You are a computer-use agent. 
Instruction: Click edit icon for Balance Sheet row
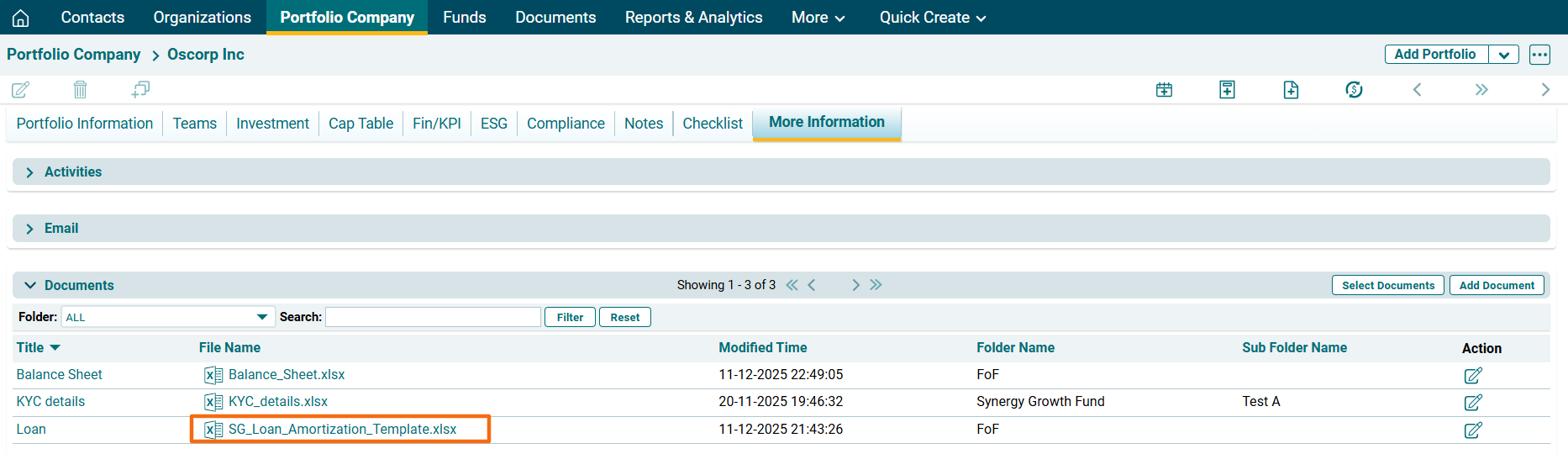[1472, 375]
